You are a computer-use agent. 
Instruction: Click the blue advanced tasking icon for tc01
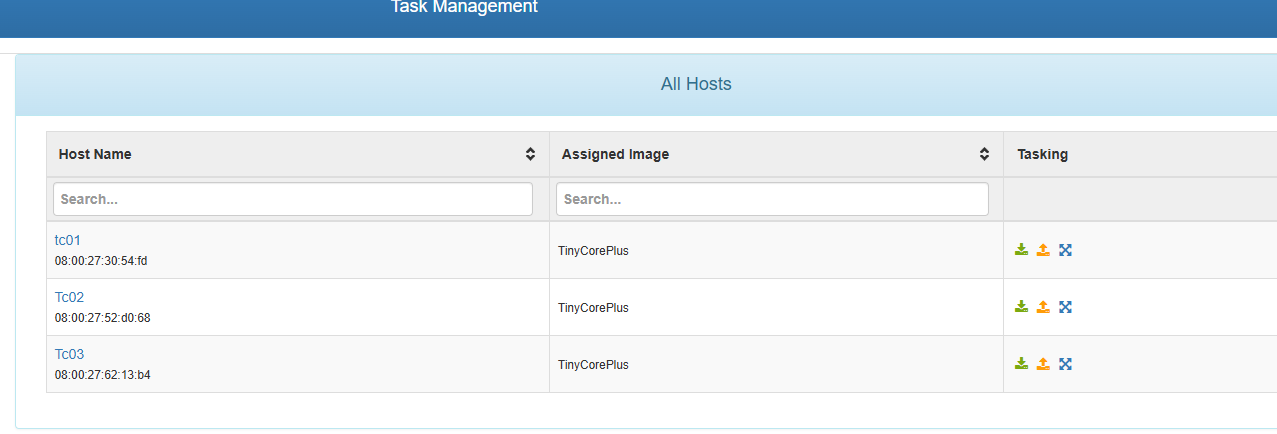pyautogui.click(x=1065, y=250)
